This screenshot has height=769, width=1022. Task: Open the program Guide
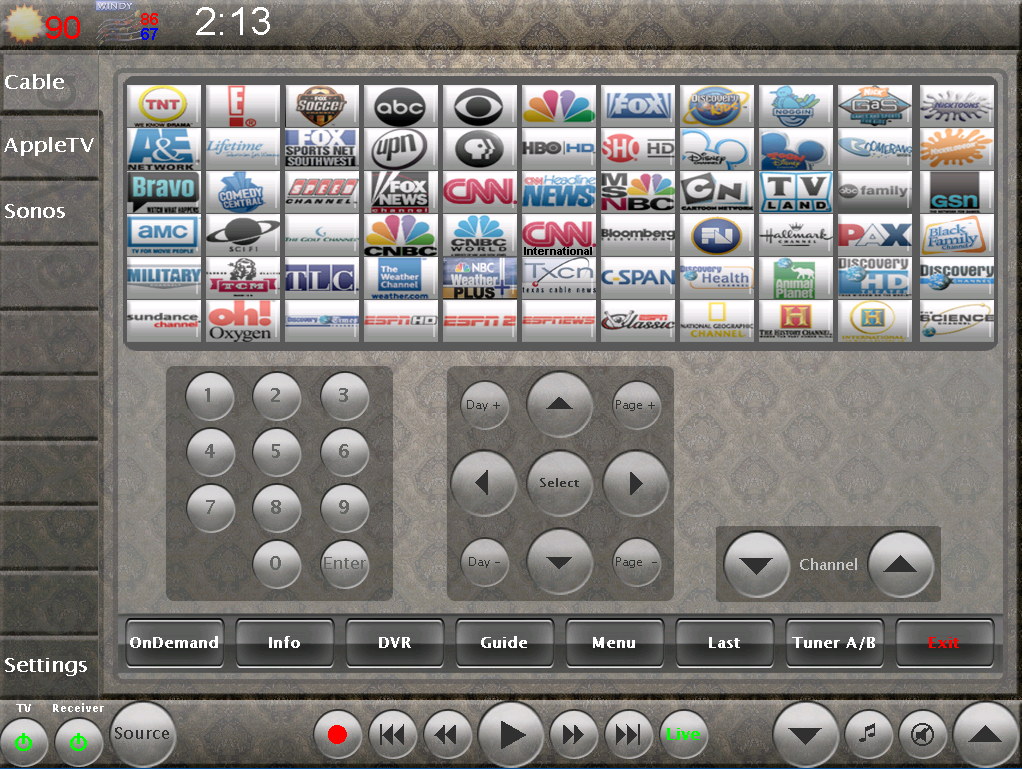[x=504, y=643]
